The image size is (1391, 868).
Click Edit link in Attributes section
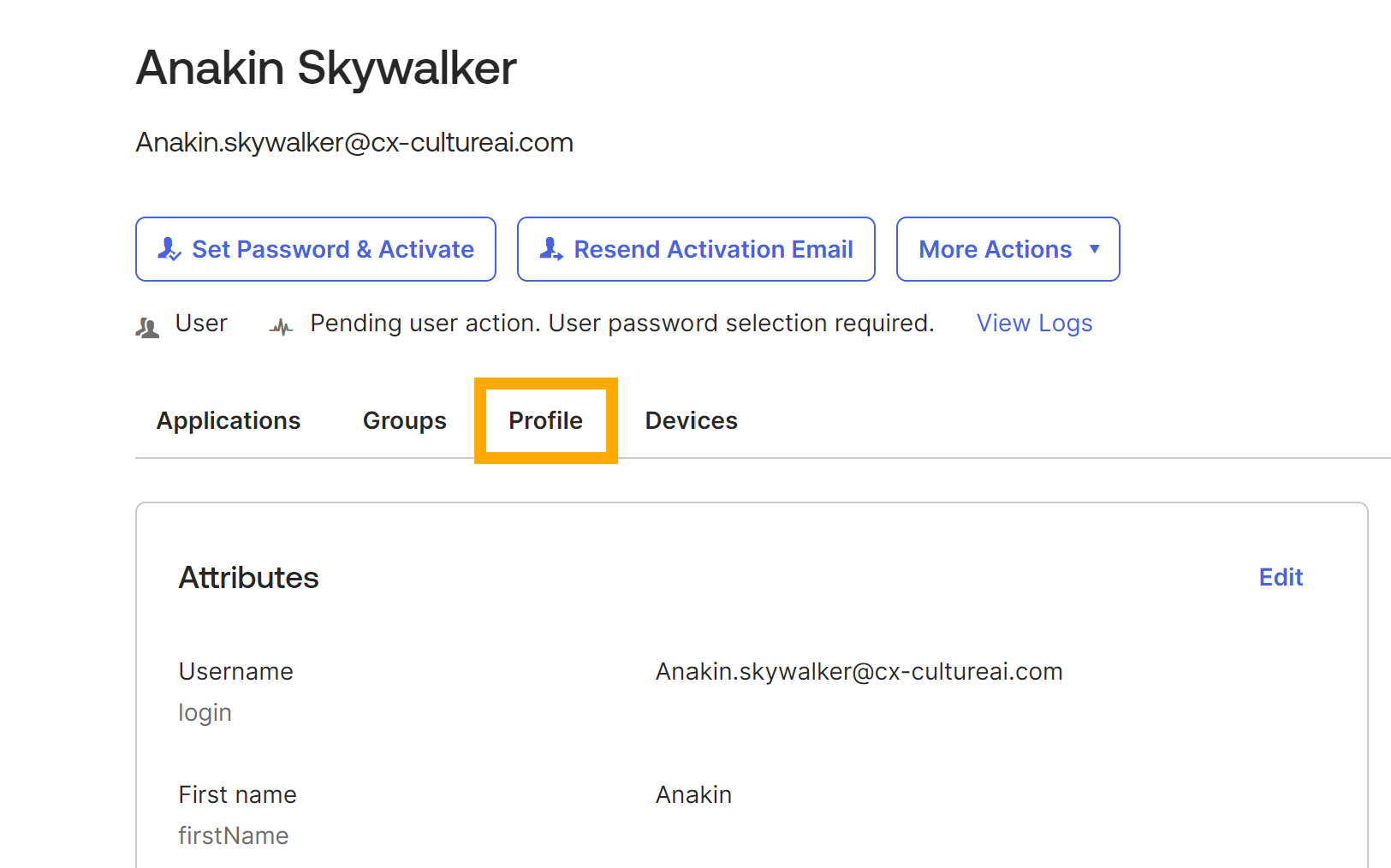[1281, 577]
